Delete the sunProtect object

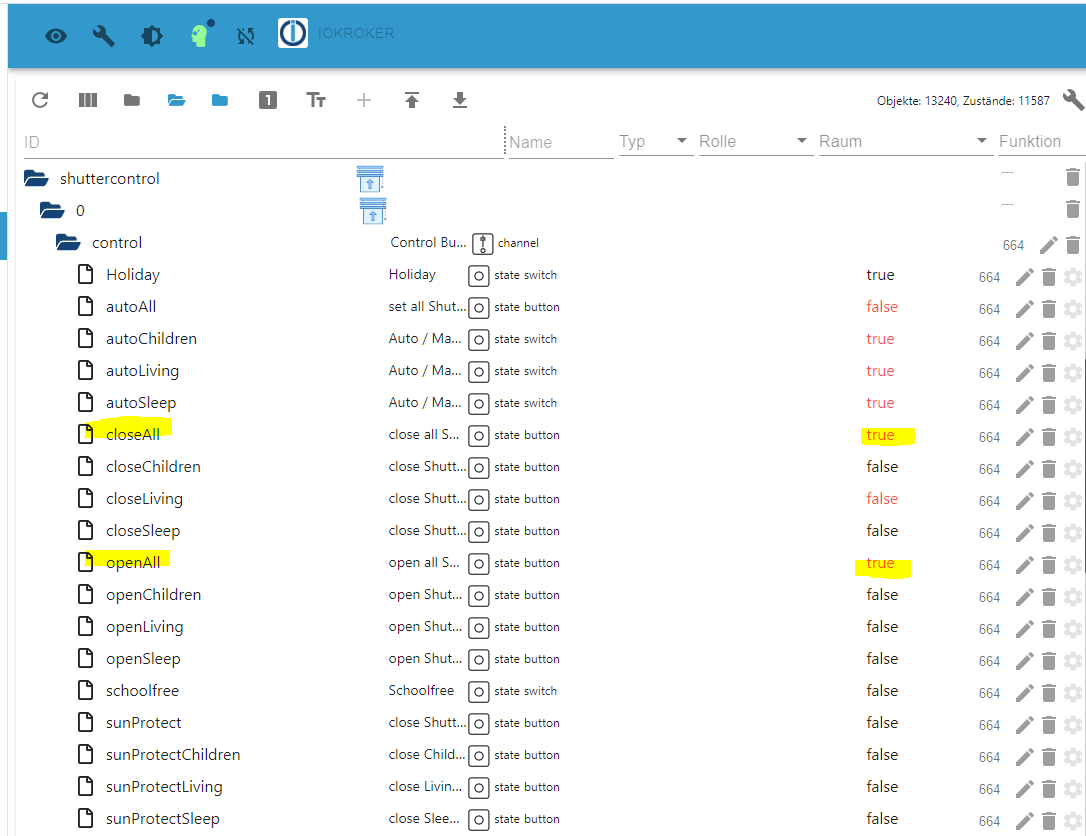1049,725
